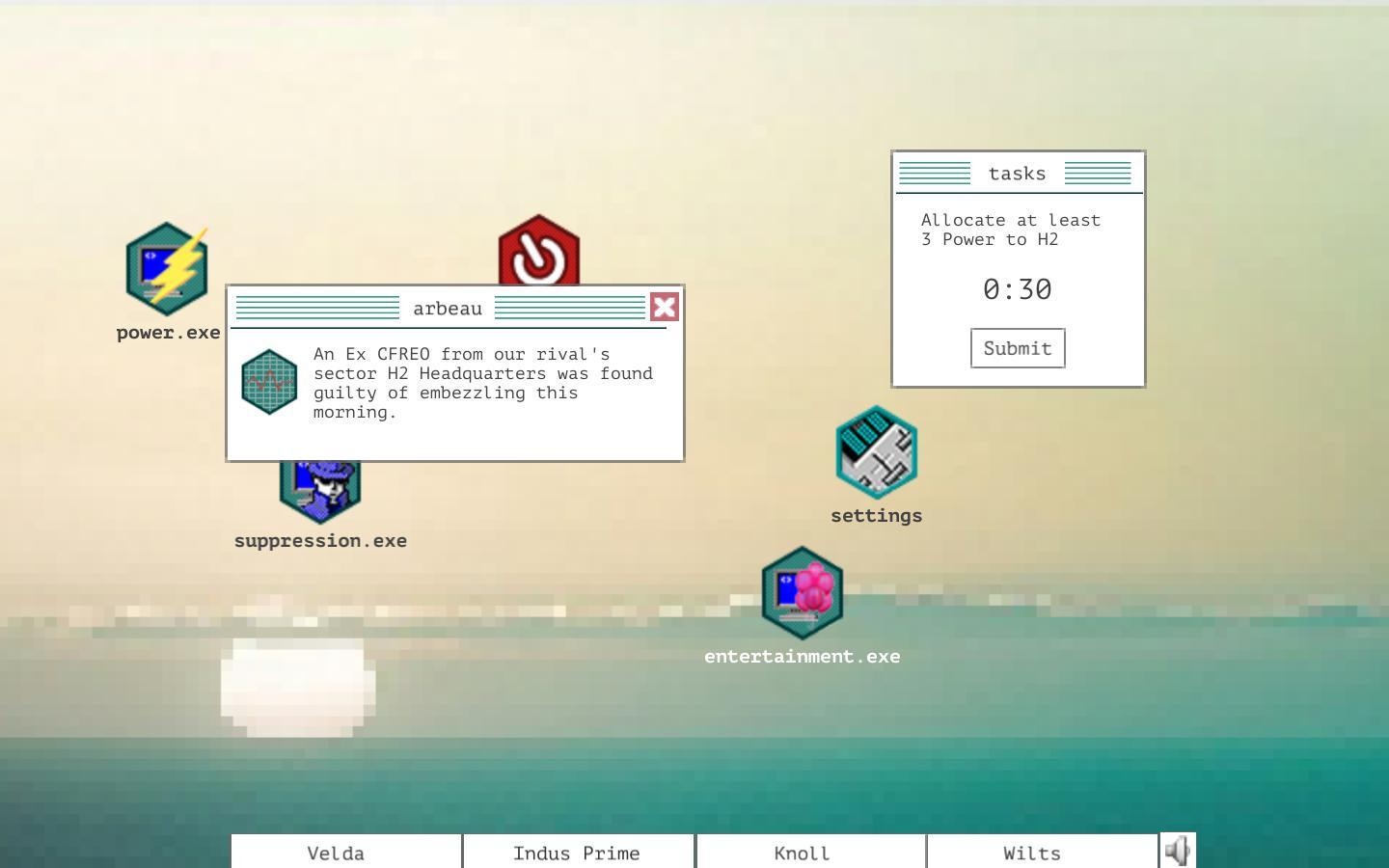The width and height of the screenshot is (1389, 868).
Task: Click the embezzling news message text
Action: (483, 383)
